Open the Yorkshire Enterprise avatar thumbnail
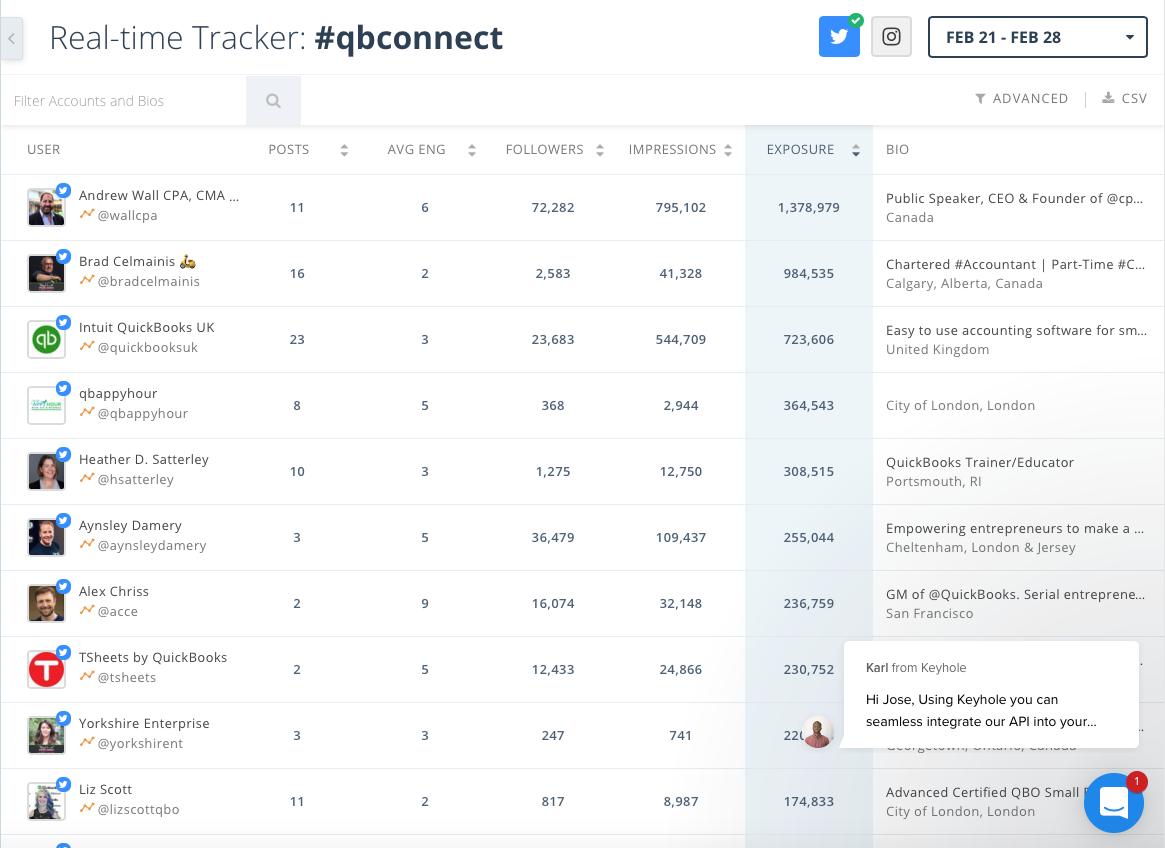The height and width of the screenshot is (848, 1165). point(46,735)
